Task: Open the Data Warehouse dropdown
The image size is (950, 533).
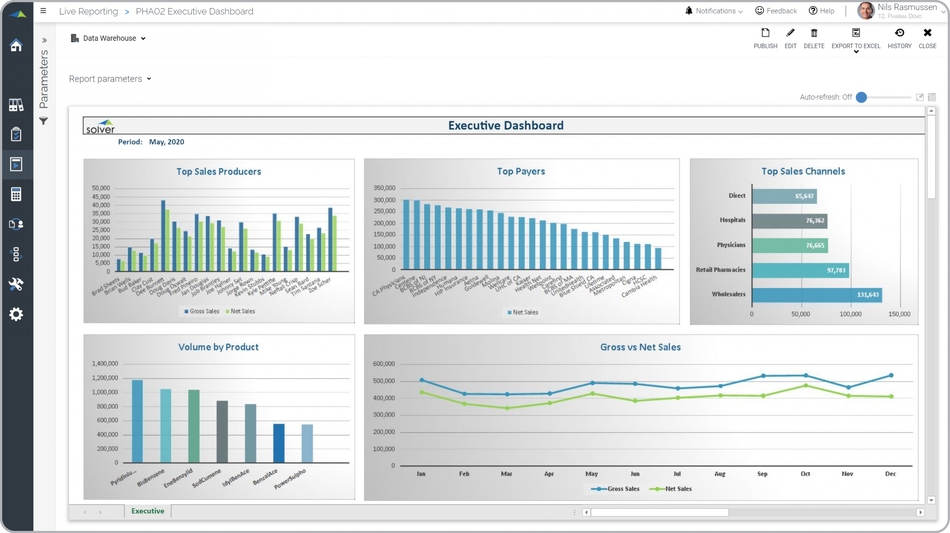Action: point(109,39)
